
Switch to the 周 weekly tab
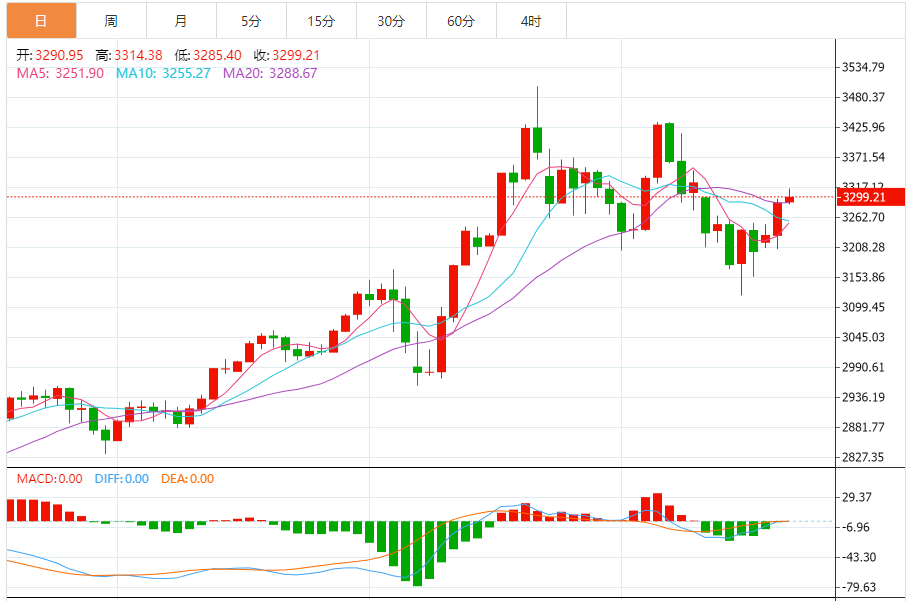click(x=111, y=21)
